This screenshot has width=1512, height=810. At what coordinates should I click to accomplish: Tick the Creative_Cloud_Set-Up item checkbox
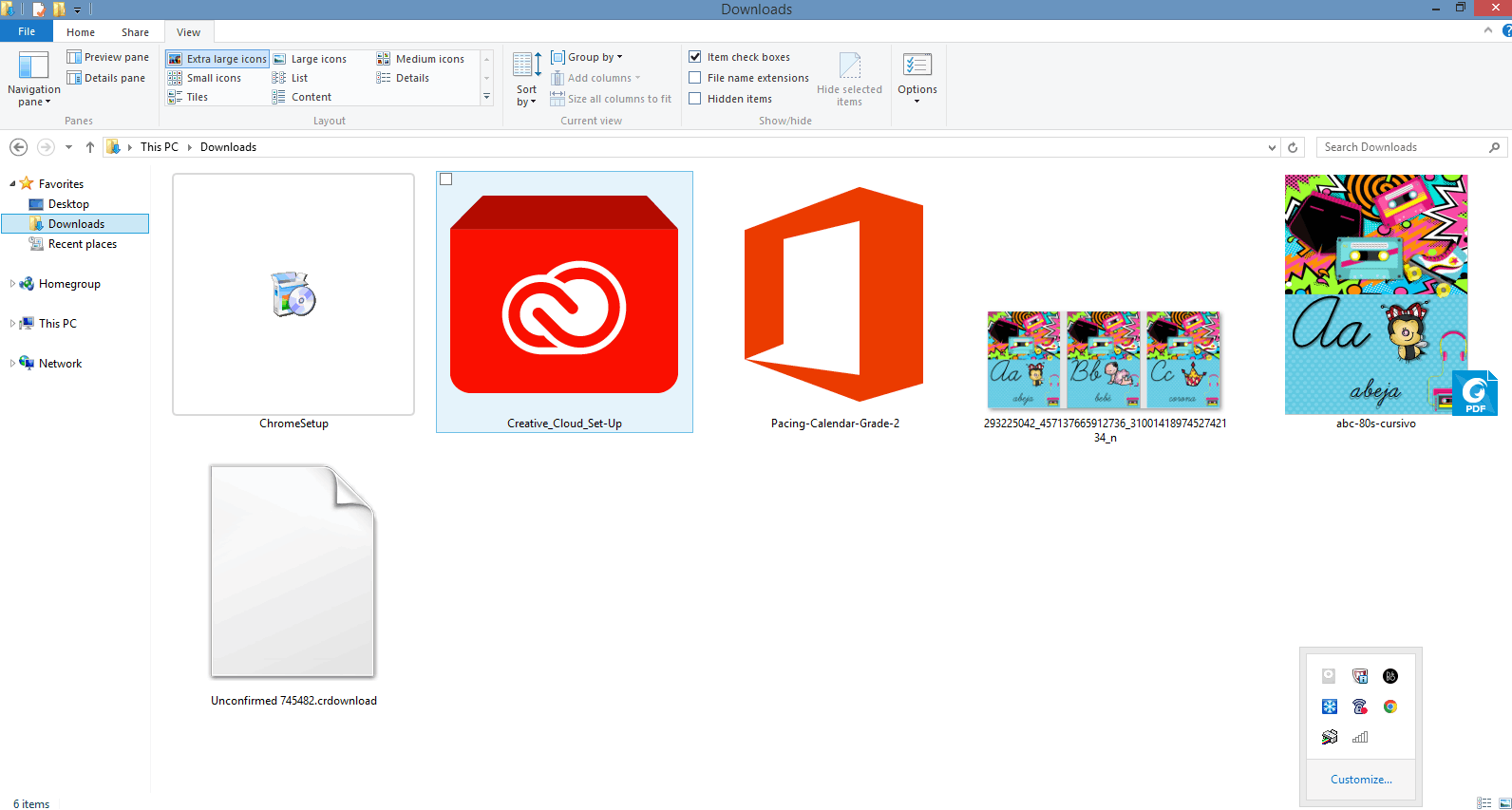tap(446, 179)
